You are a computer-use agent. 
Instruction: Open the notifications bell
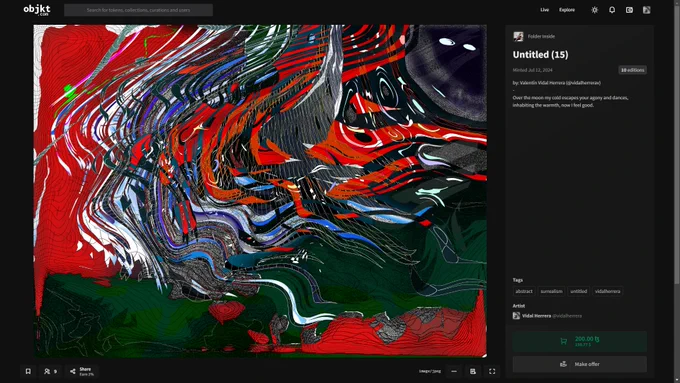click(612, 10)
